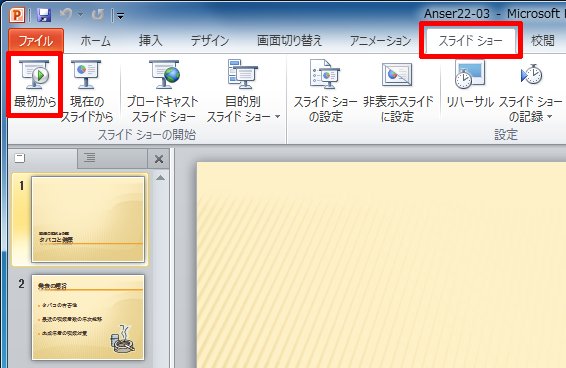This screenshot has width=566, height=368.
Task: Click Record Slide Show icon (スライドショーの記録)
Action: coord(531,75)
